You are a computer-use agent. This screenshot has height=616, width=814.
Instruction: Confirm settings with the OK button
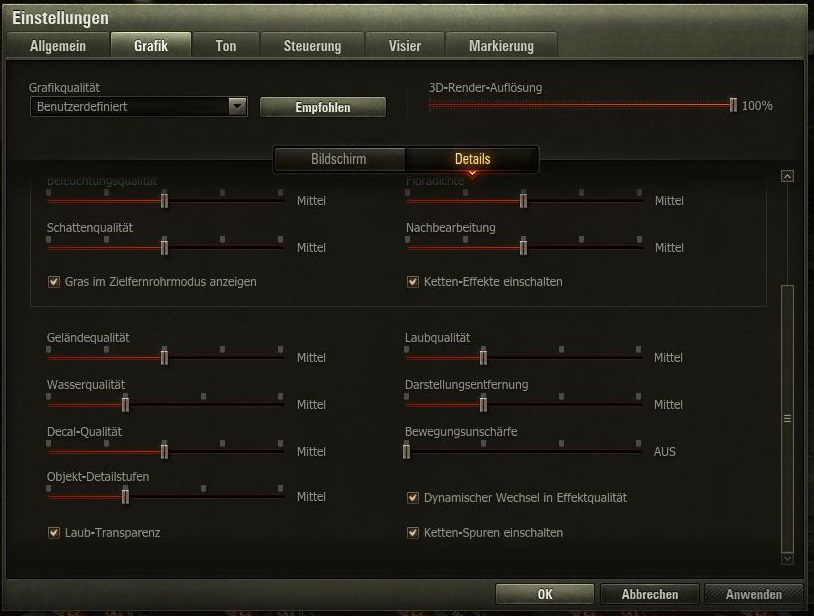(x=545, y=594)
